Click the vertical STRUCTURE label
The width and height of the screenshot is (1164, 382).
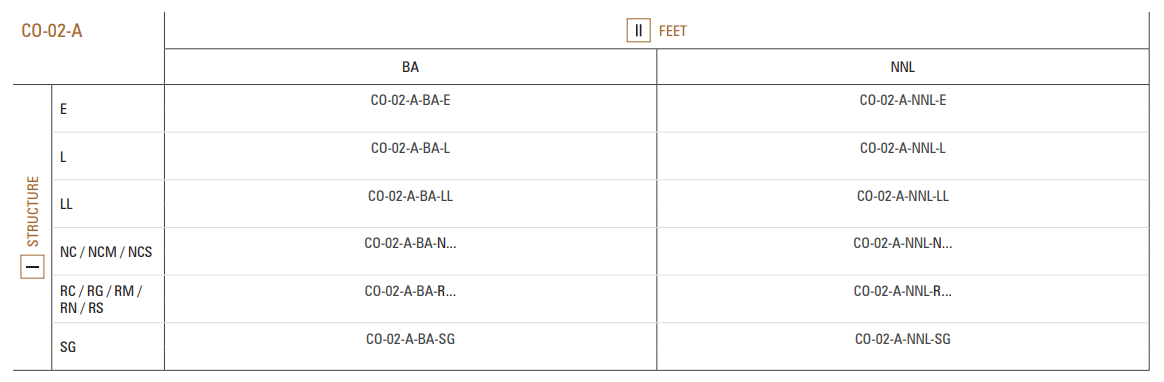[33, 211]
